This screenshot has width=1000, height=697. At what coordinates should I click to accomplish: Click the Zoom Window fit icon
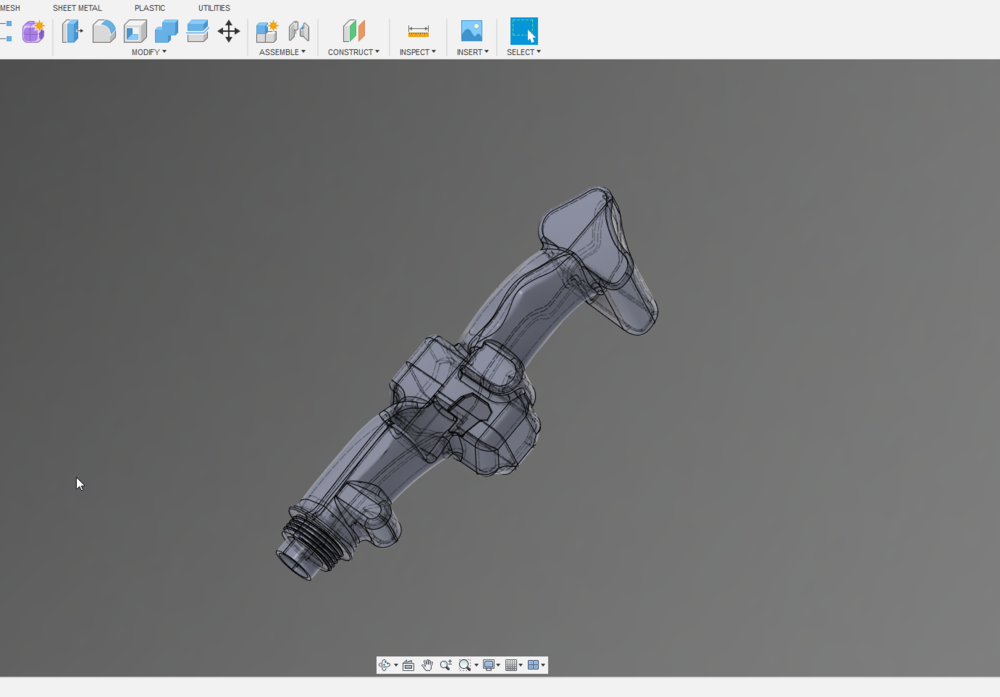(x=464, y=665)
